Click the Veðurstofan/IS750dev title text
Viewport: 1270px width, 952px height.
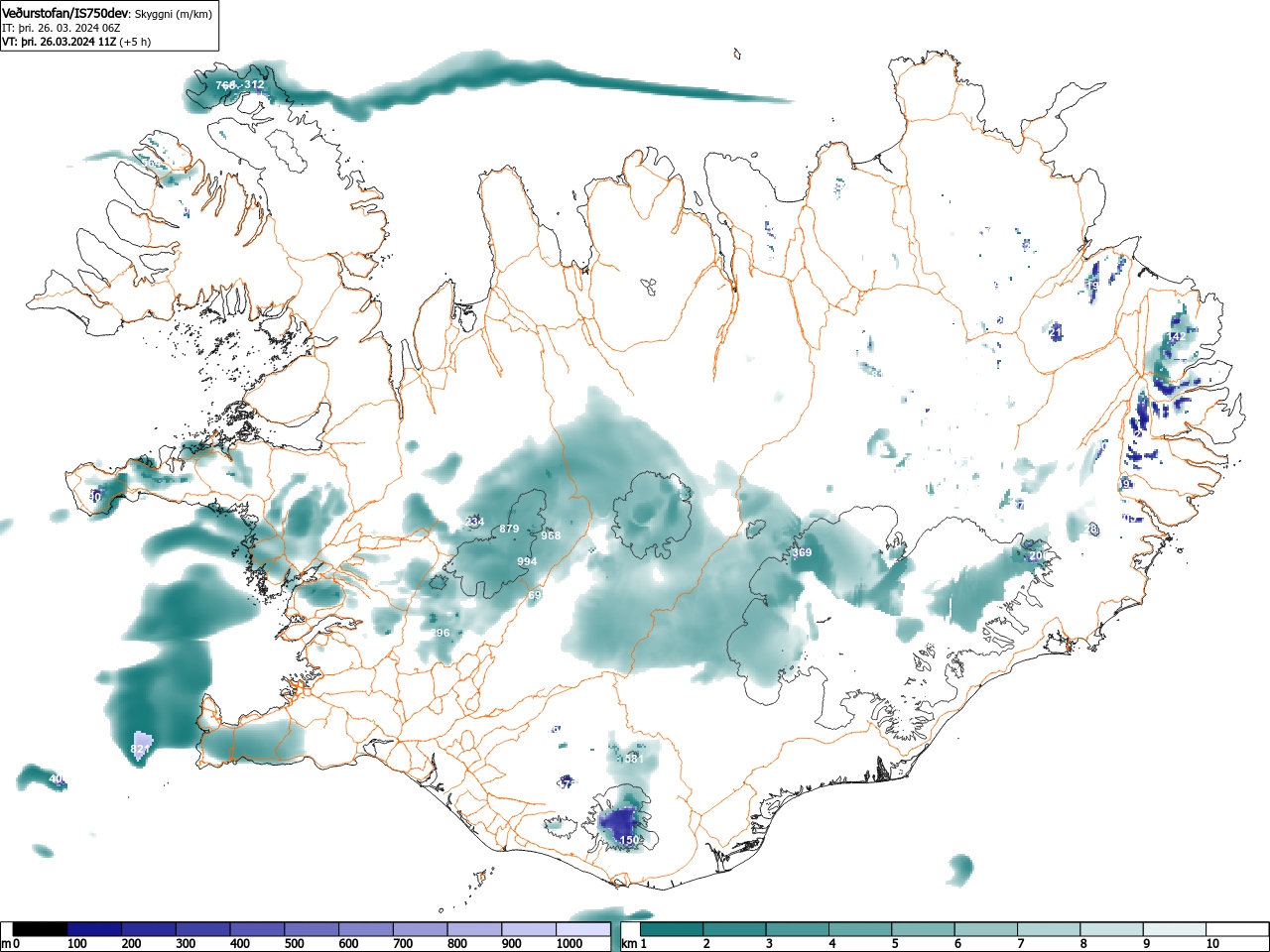[x=65, y=13]
